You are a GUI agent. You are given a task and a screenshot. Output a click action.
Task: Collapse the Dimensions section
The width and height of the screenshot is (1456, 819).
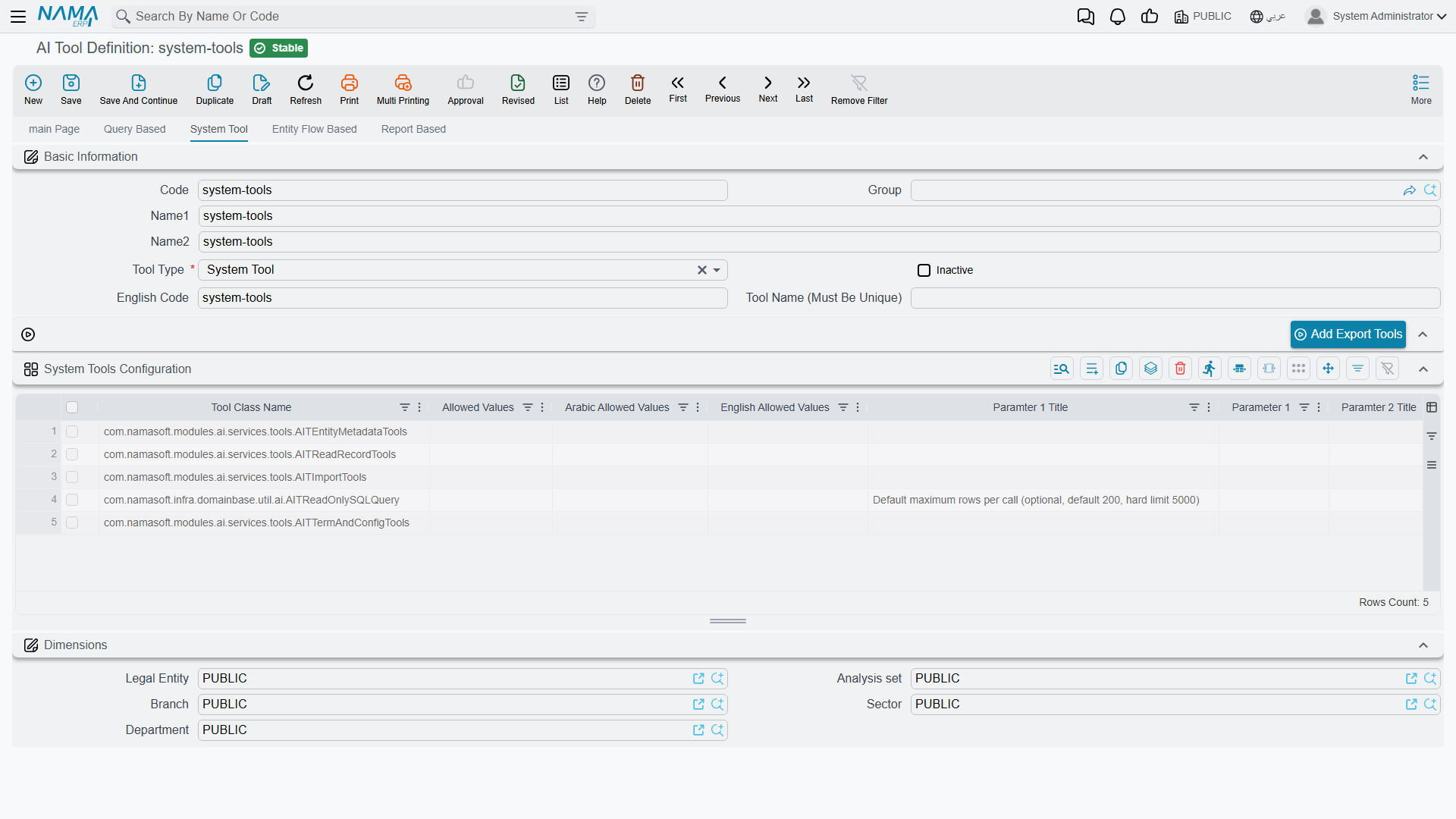pos(1423,645)
